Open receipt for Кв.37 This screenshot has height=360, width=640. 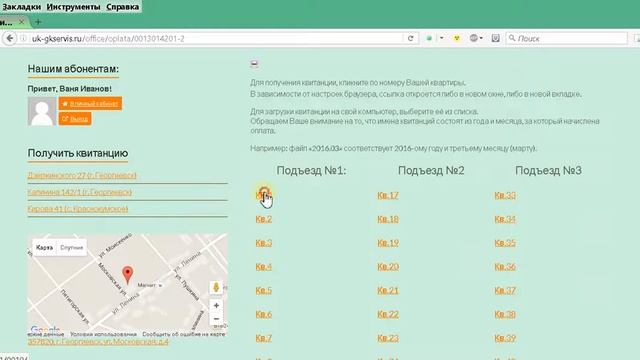coord(505,290)
